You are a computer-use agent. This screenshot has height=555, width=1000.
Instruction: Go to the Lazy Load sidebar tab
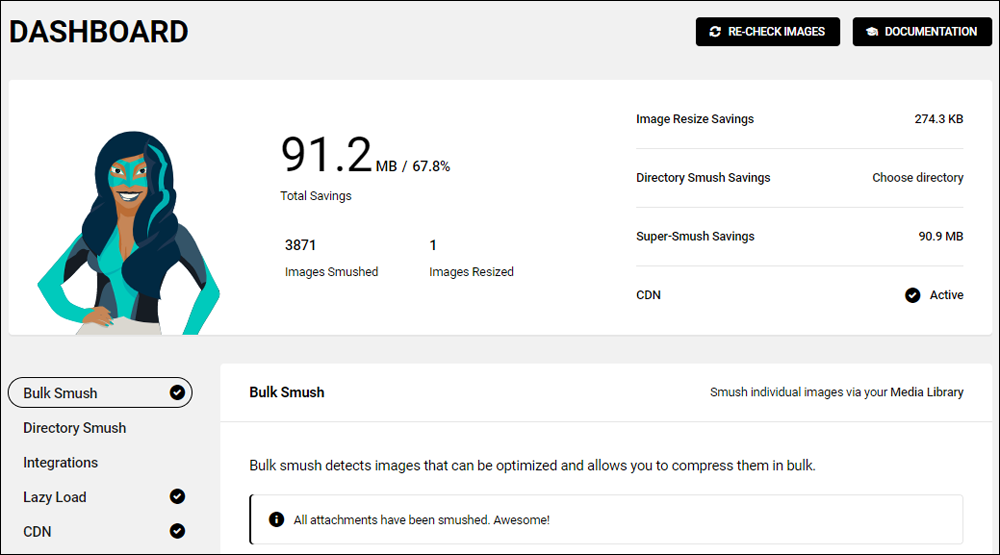(55, 497)
